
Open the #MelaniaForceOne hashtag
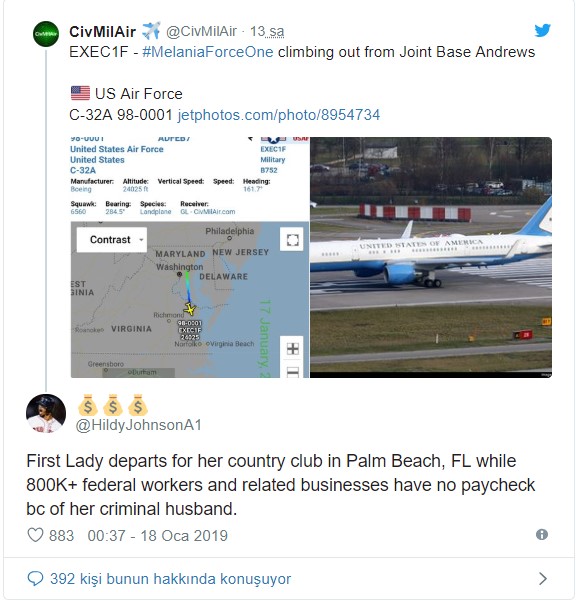pyautogui.click(x=208, y=52)
